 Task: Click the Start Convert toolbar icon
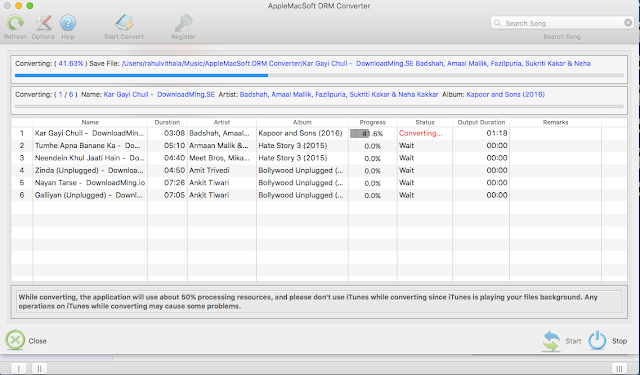tap(124, 23)
